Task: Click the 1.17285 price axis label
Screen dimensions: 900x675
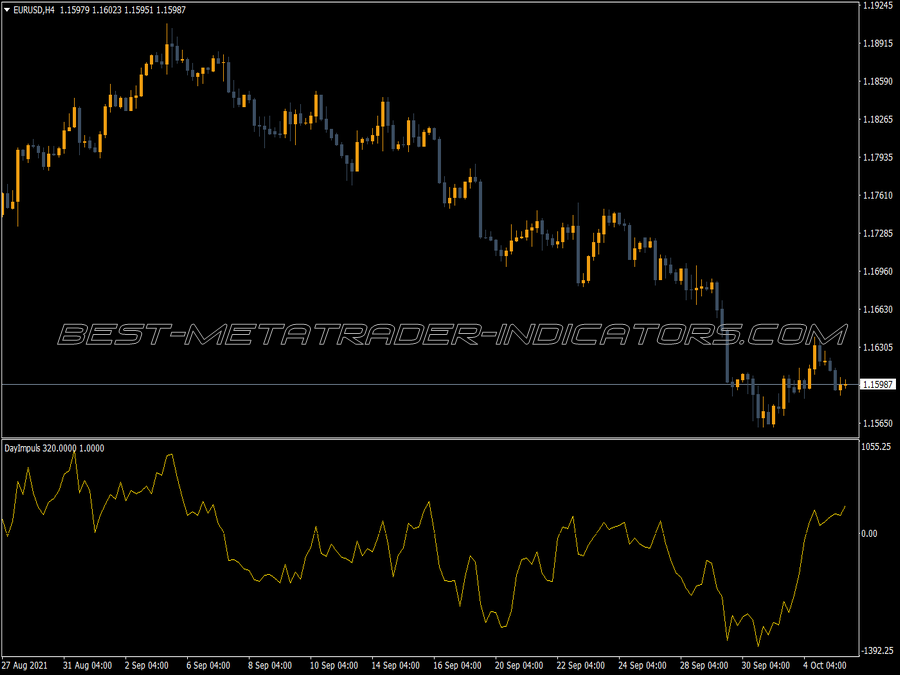Action: (x=878, y=233)
